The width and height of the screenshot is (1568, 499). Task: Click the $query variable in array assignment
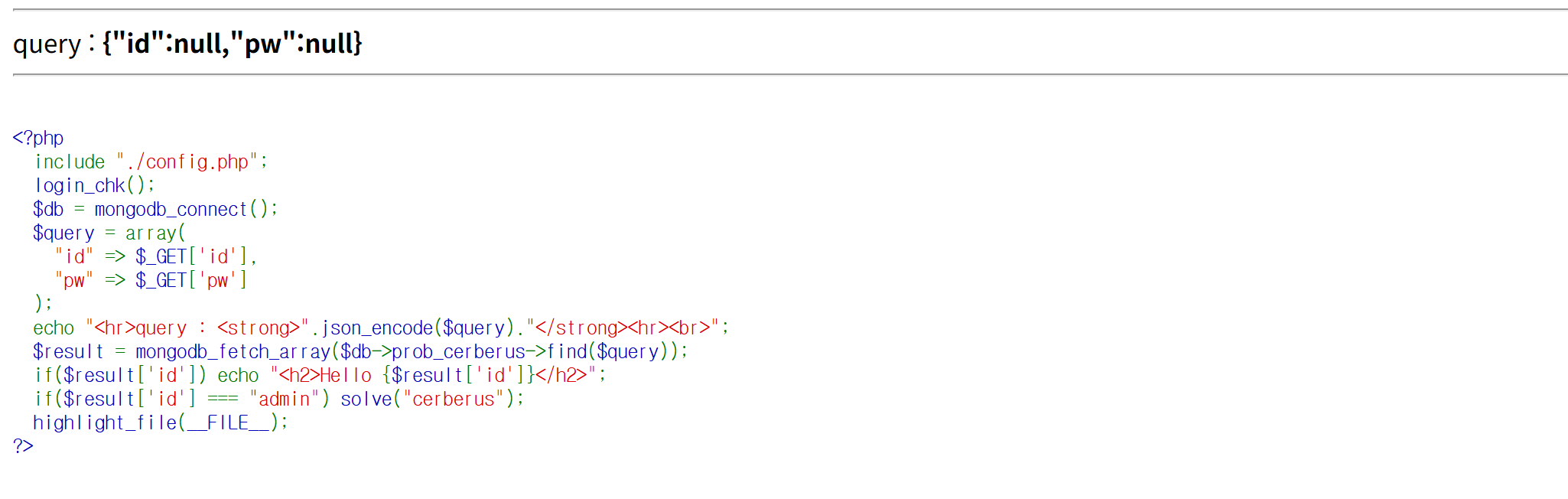(63, 233)
